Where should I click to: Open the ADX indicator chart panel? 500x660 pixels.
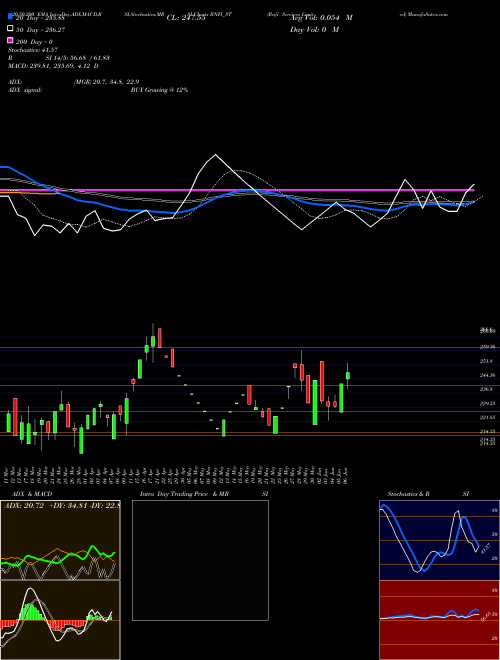click(x=60, y=540)
